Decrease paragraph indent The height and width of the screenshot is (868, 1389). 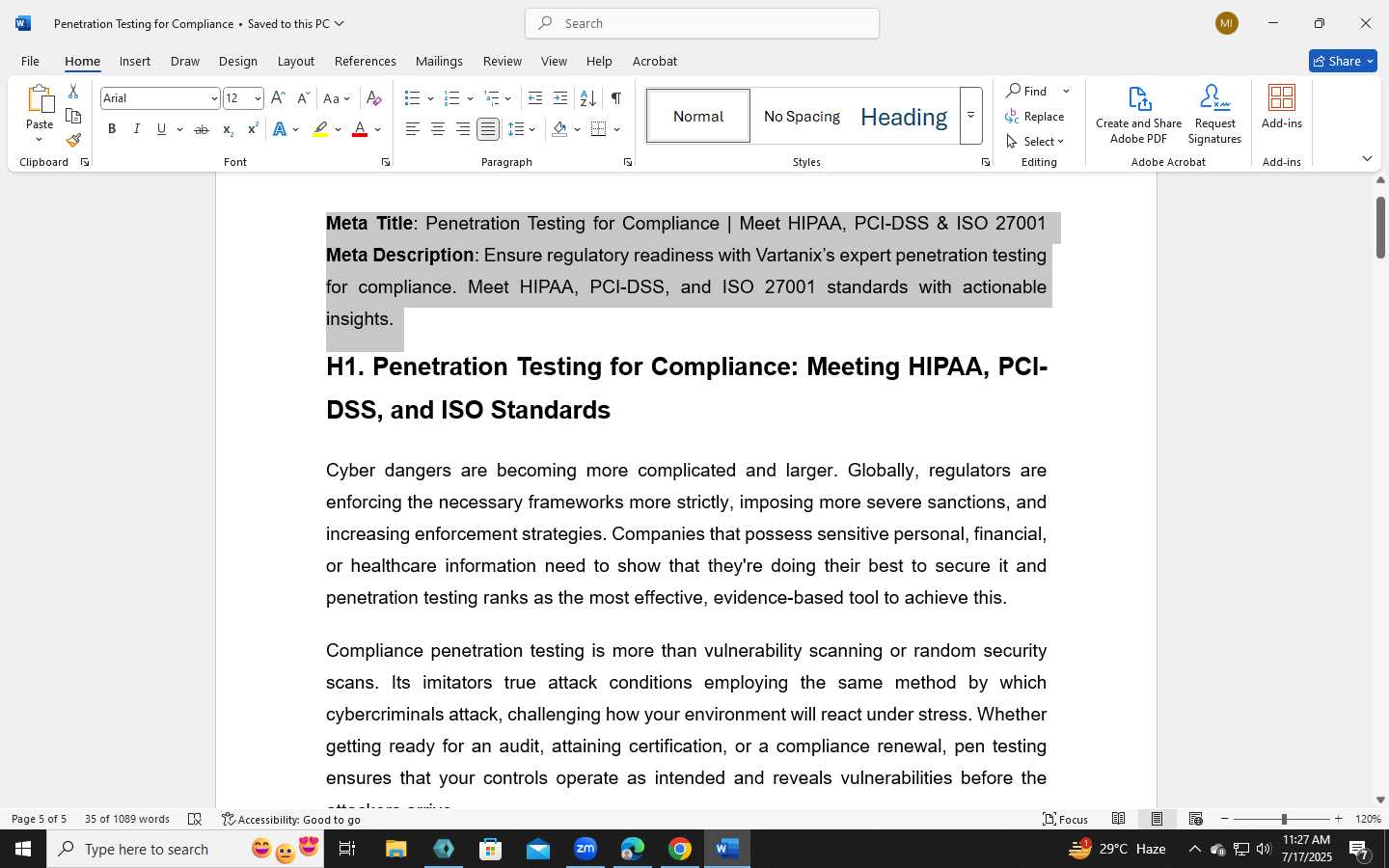pos(535,98)
